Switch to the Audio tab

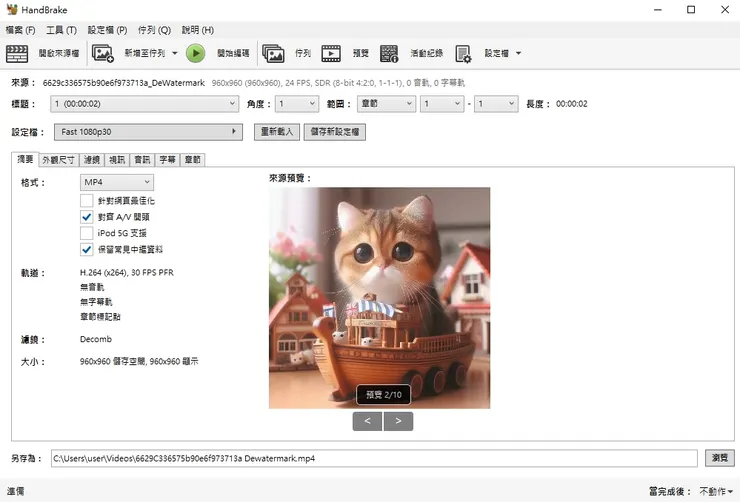142,160
